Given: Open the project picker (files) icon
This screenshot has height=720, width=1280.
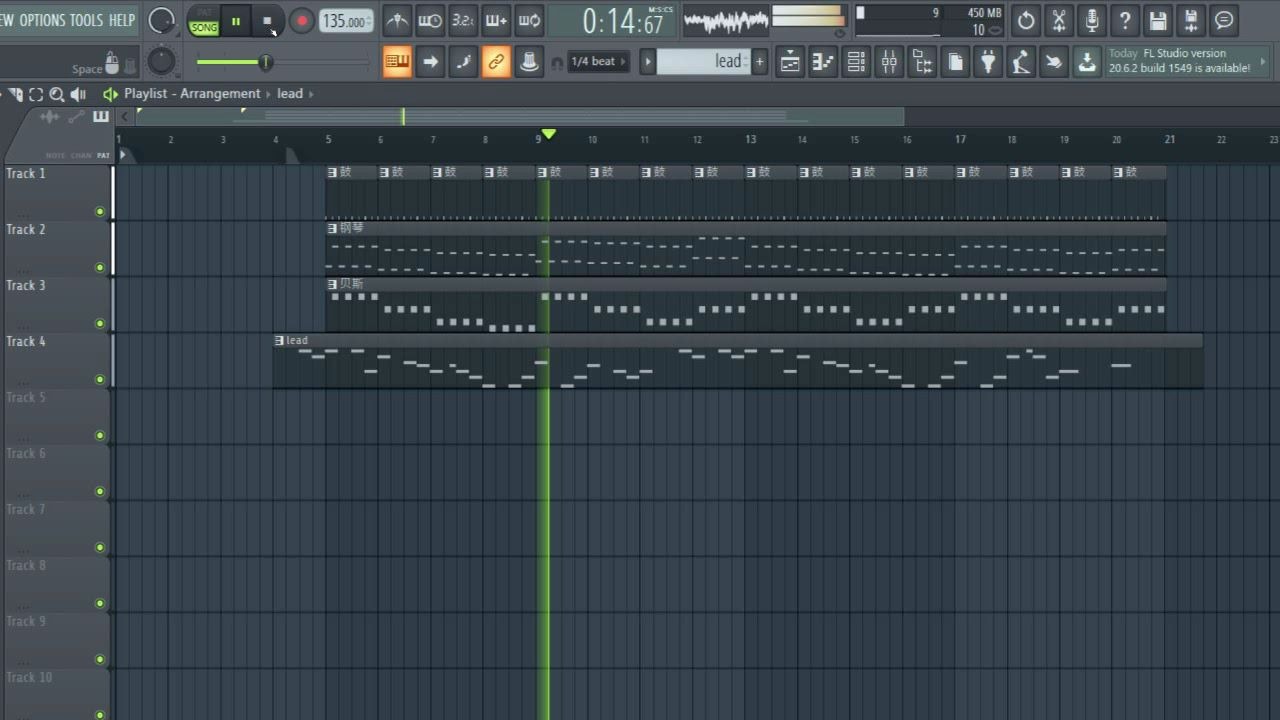Looking at the screenshot, I should point(955,62).
